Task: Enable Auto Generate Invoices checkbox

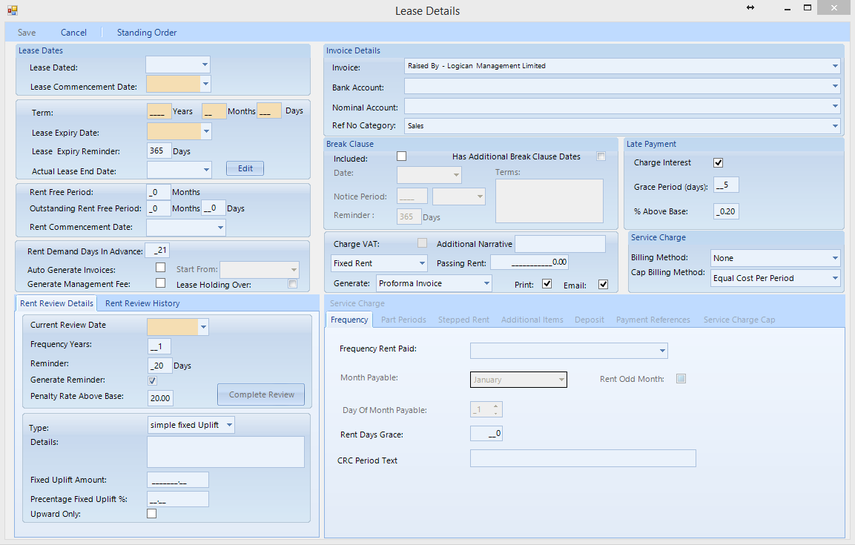Action: [160, 267]
